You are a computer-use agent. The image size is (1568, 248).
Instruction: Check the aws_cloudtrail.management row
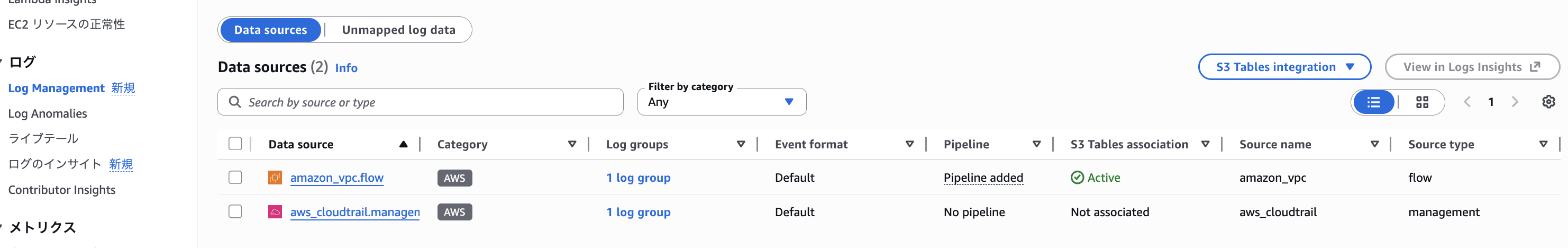click(x=235, y=211)
